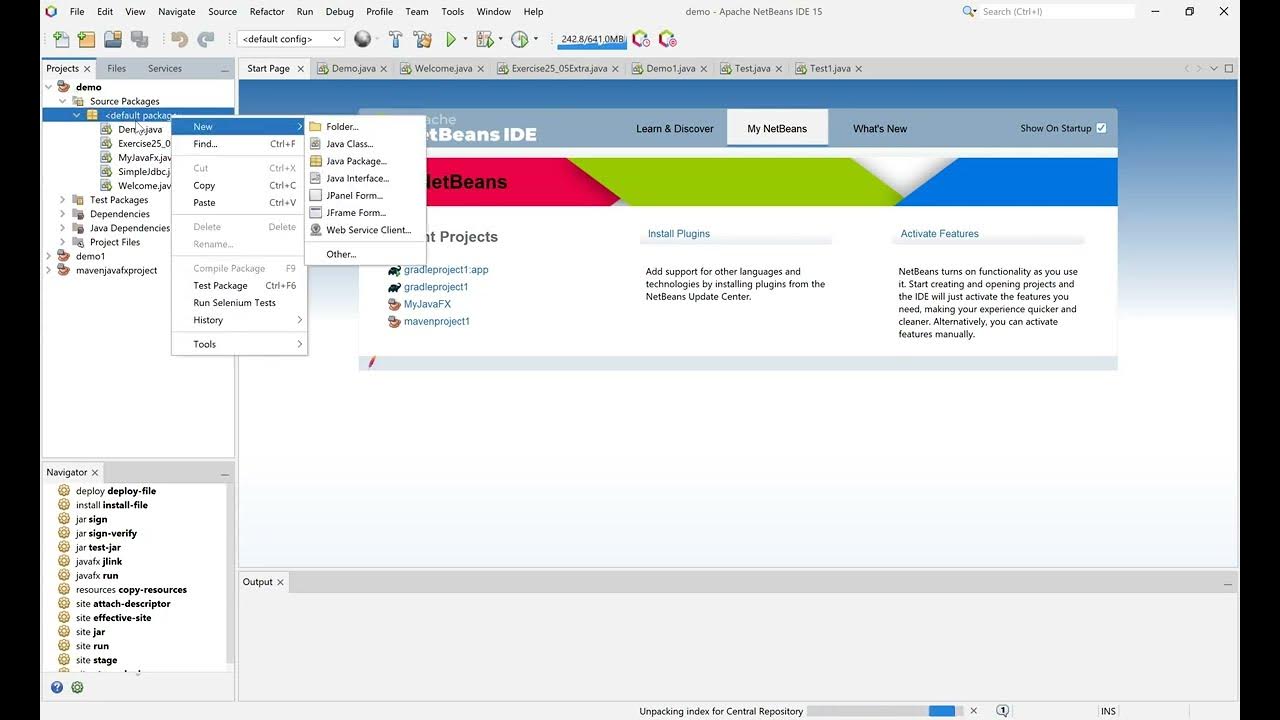Select javafx run goal in Navigator
Image resolution: width=1280 pixels, height=720 pixels.
click(x=97, y=576)
